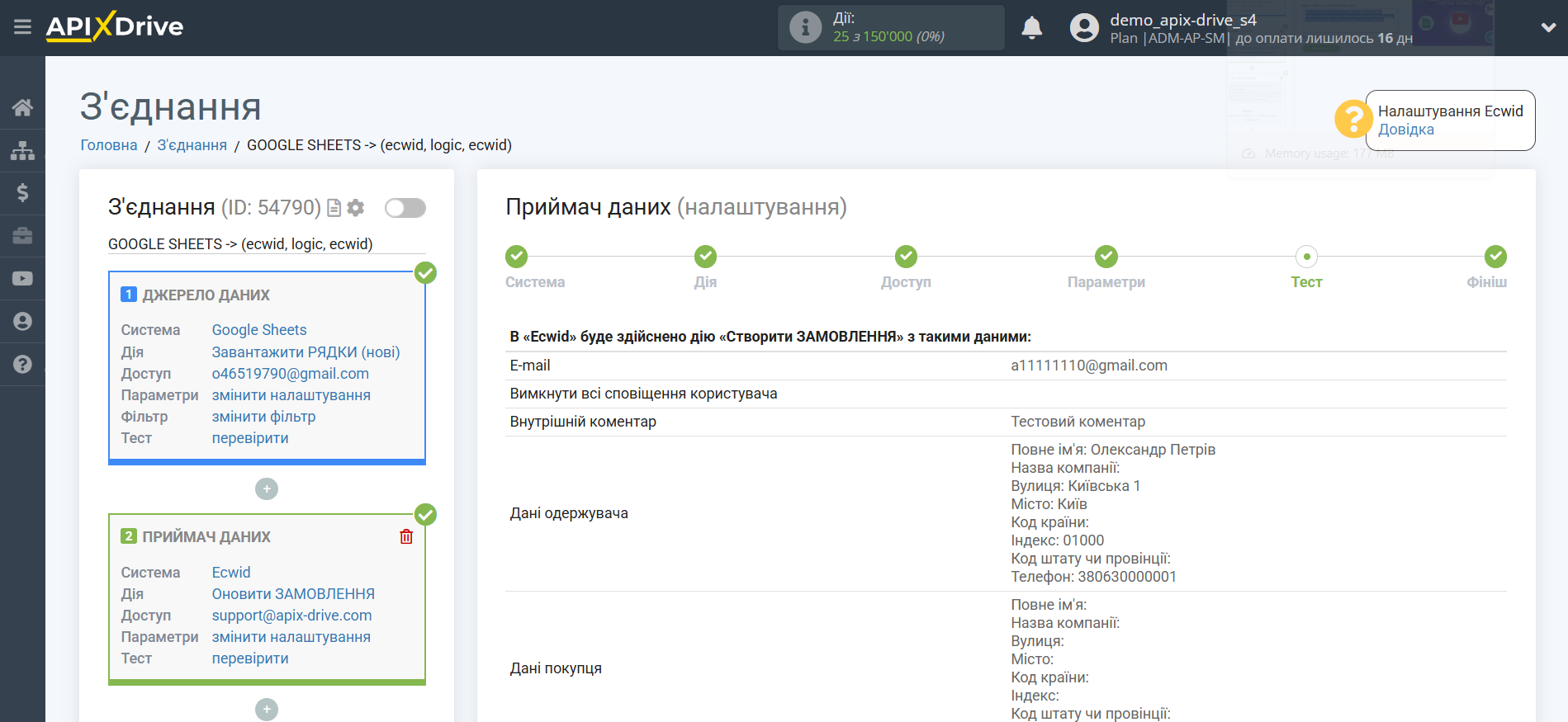This screenshot has height=722, width=1568.
Task: Open Оновити ЗАМОВЛЕННЯ action link
Action: click(x=293, y=594)
